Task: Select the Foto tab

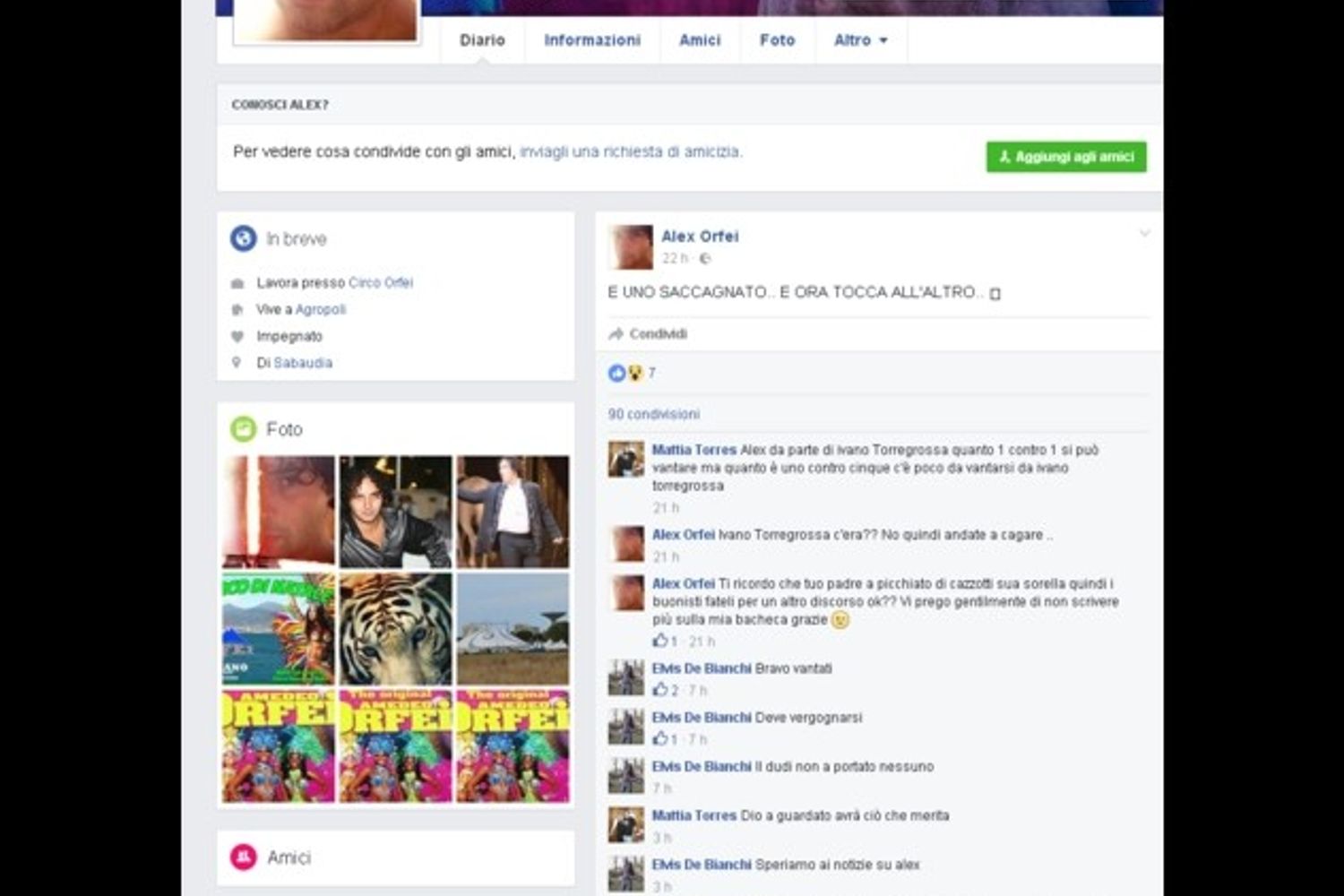Action: tap(777, 40)
